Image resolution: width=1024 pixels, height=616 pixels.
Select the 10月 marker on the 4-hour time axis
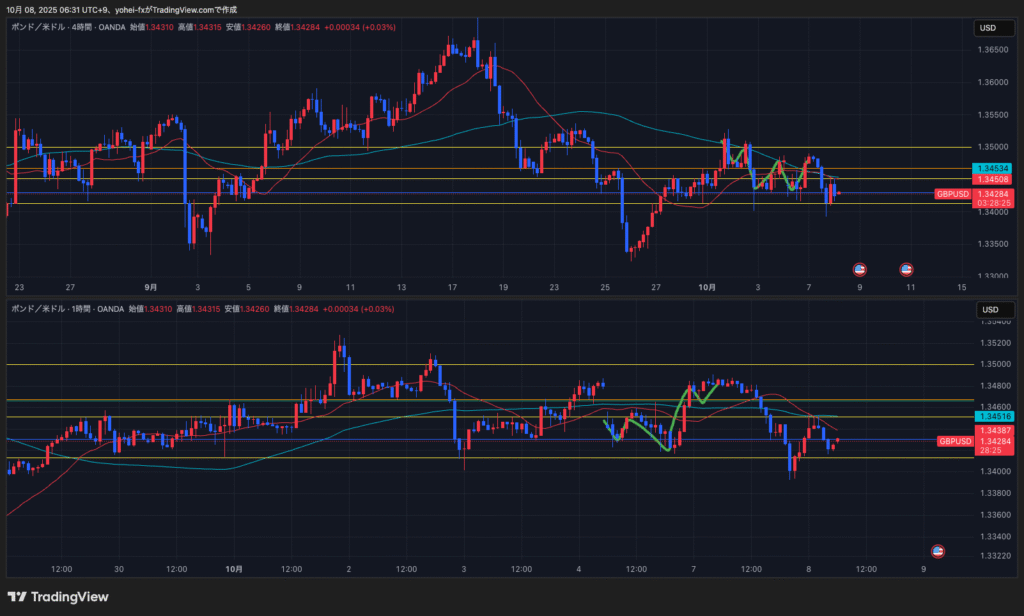point(707,287)
